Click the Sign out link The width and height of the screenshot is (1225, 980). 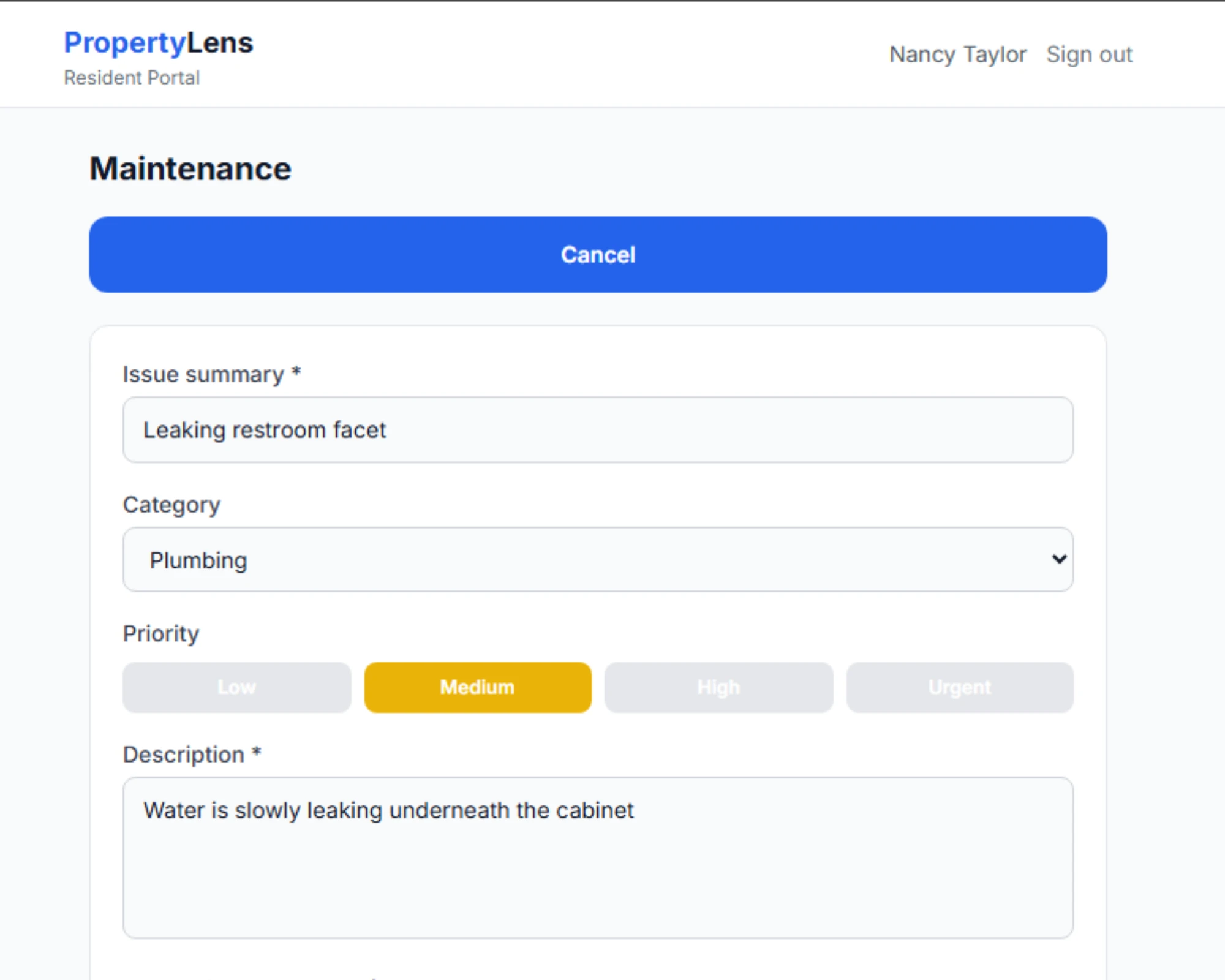pos(1089,55)
